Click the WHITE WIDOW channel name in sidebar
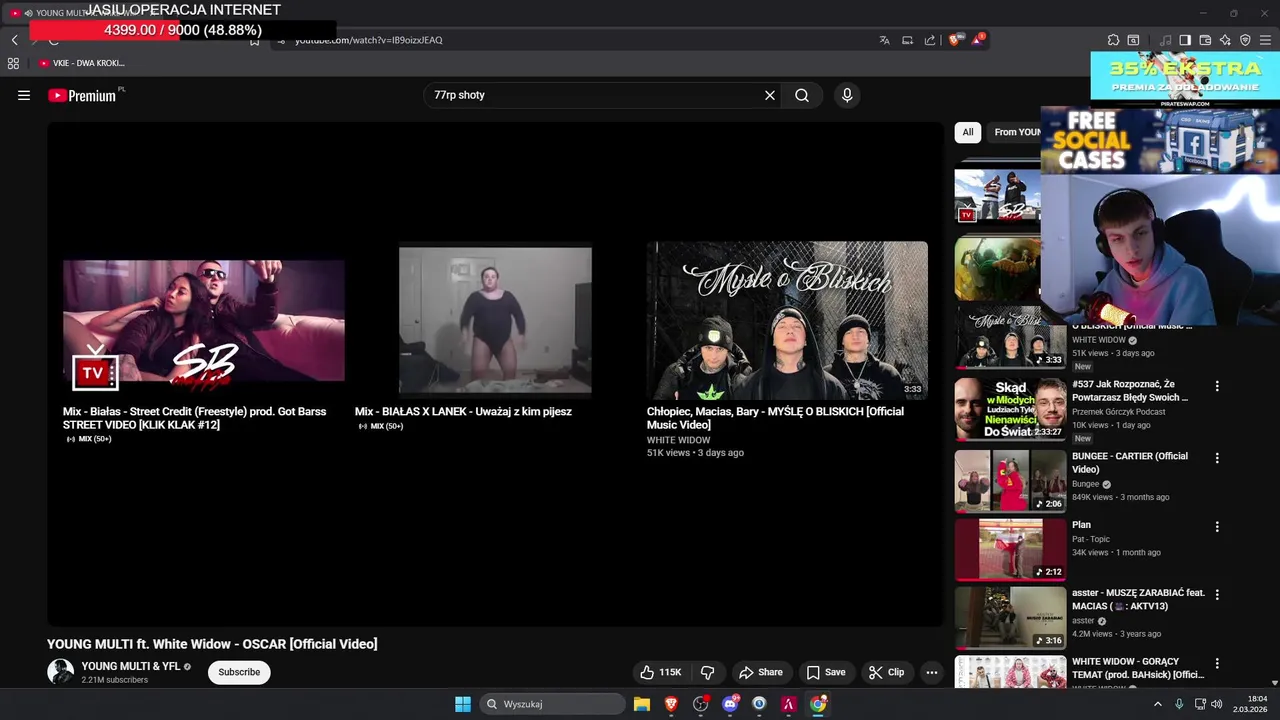1280x720 pixels. point(1099,340)
